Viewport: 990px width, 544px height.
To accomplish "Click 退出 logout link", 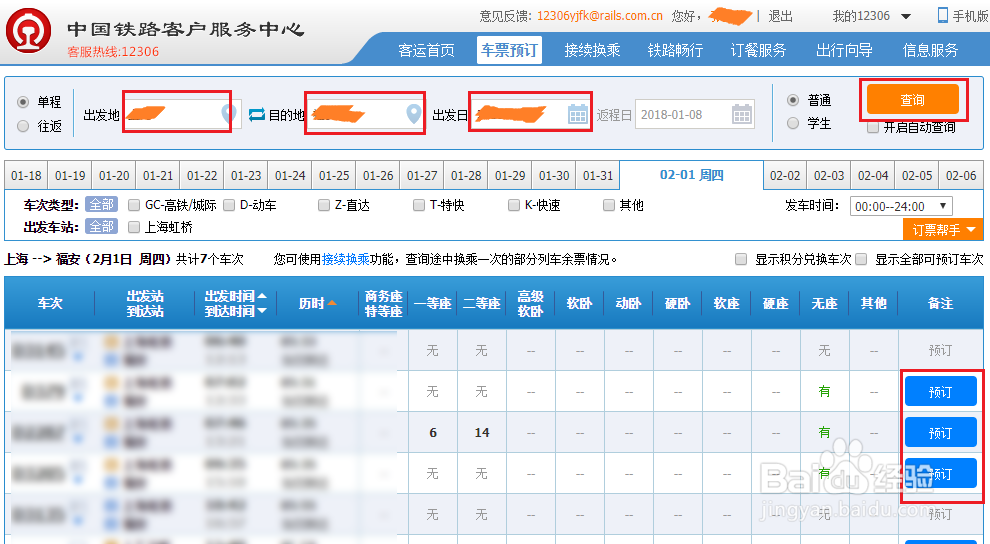I will (x=780, y=16).
